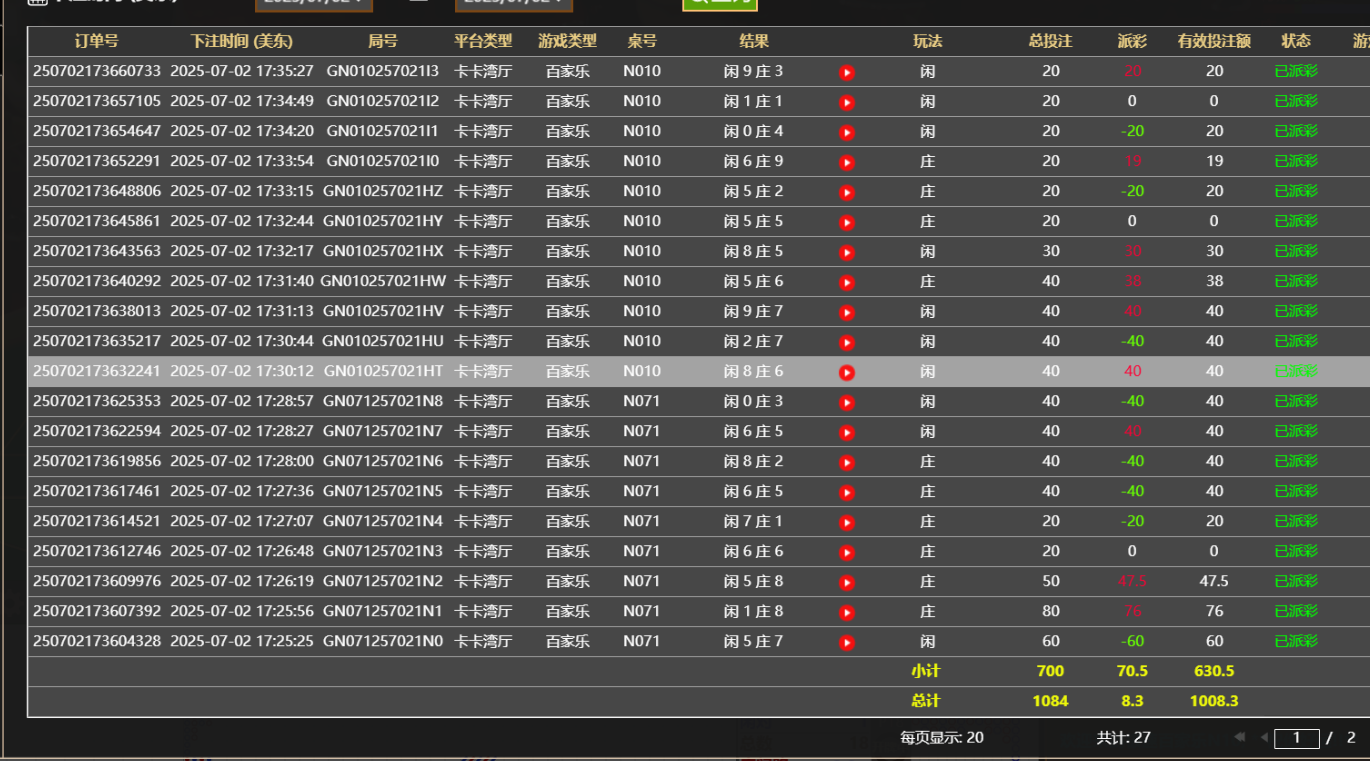The height and width of the screenshot is (761, 1370).
Task: Open video replay for round GN010257021I0
Action: [847, 162]
